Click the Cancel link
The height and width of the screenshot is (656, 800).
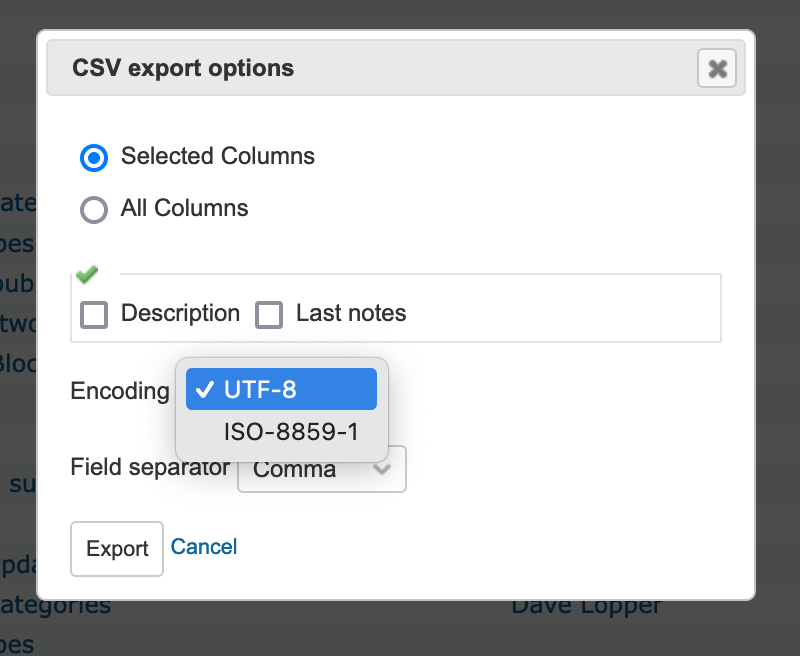tap(204, 547)
